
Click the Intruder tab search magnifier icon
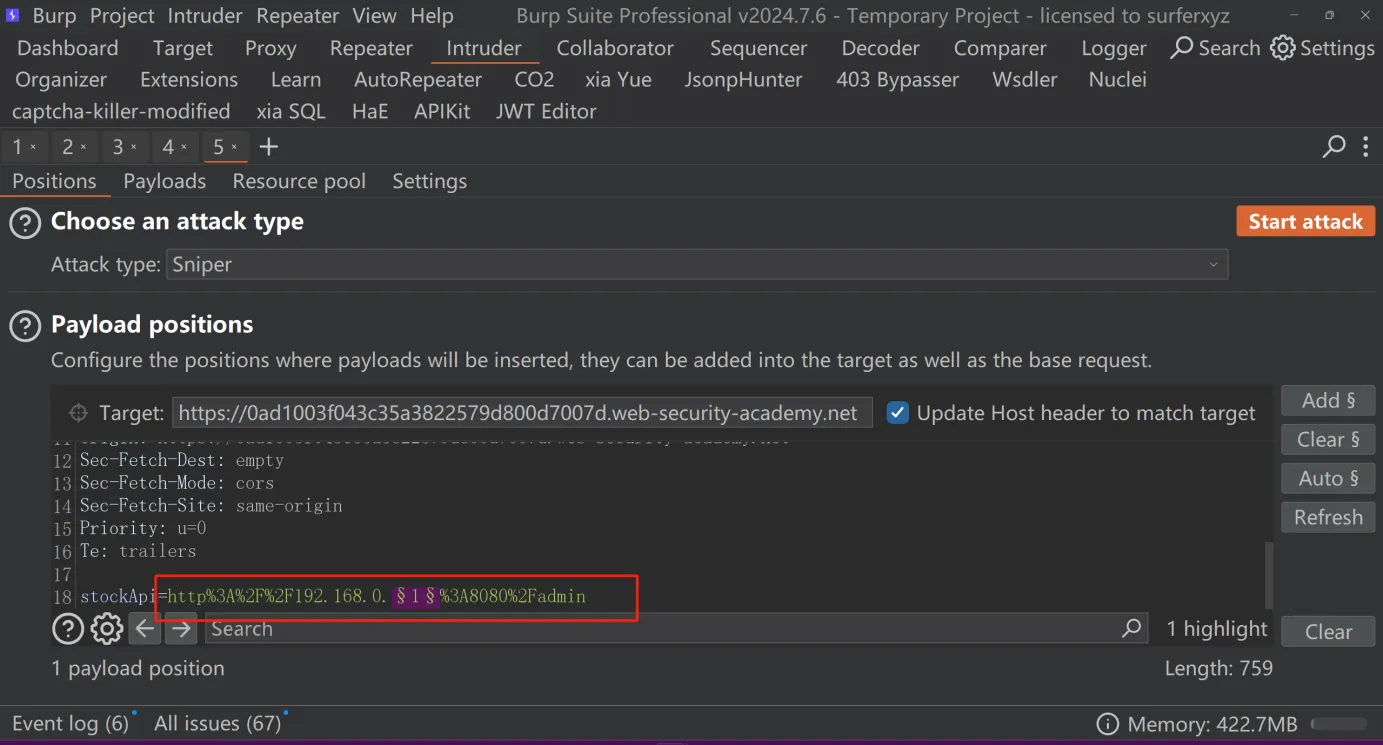click(1334, 147)
